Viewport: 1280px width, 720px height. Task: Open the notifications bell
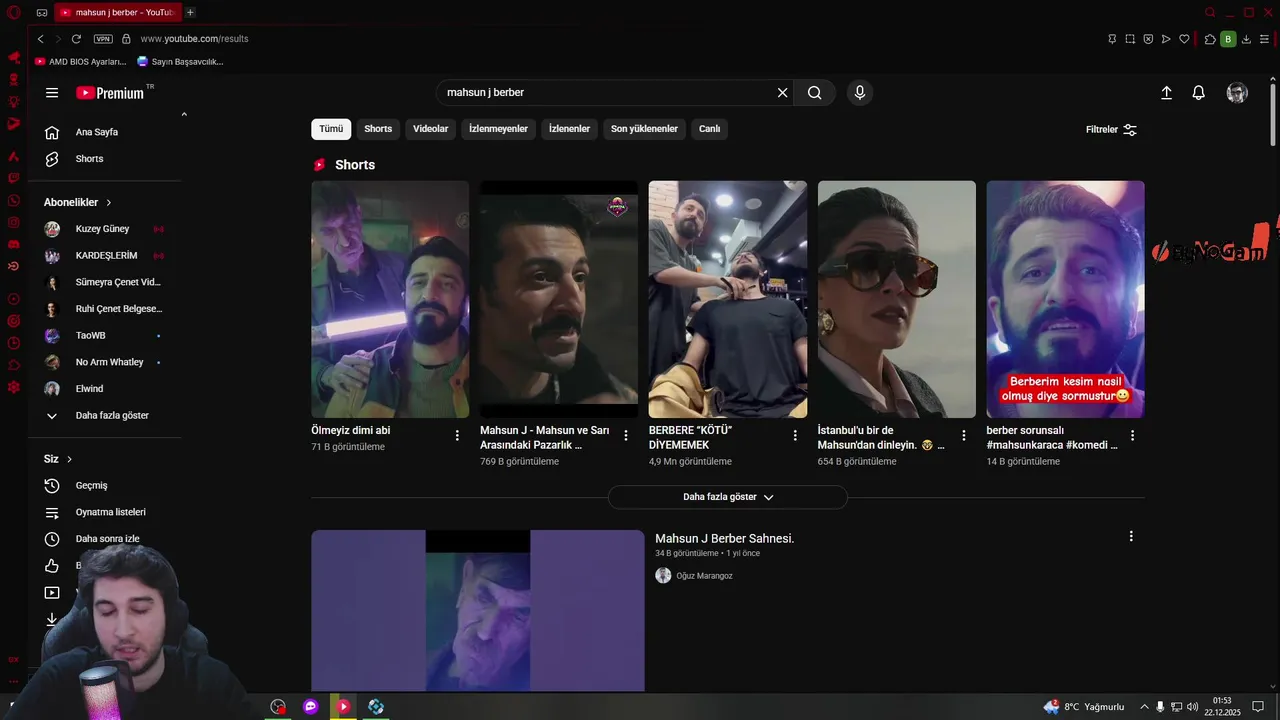1198,93
